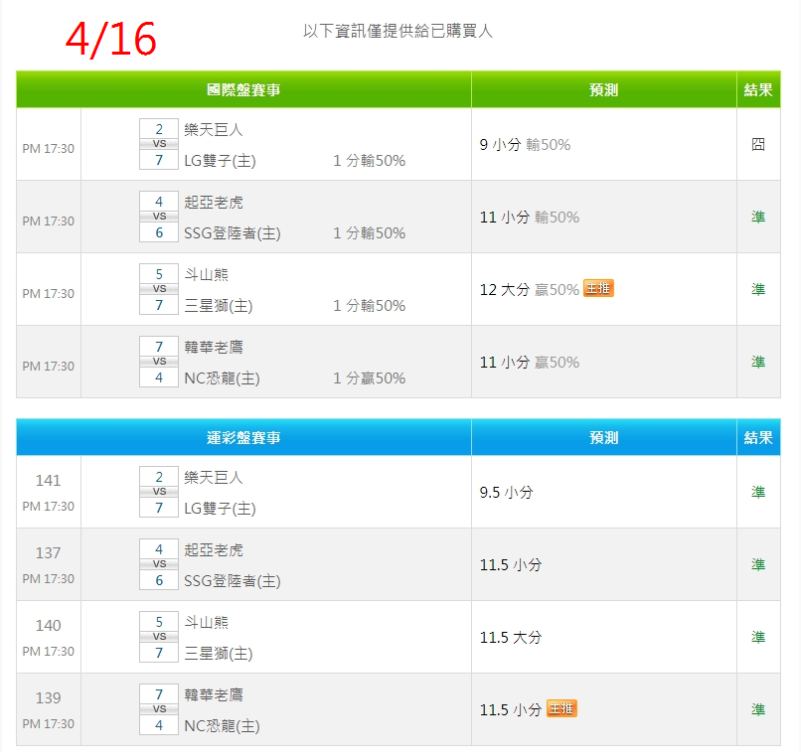
Task: Click the spread 1 分贏50% beside NC恐龍(主)
Action: click(369, 379)
